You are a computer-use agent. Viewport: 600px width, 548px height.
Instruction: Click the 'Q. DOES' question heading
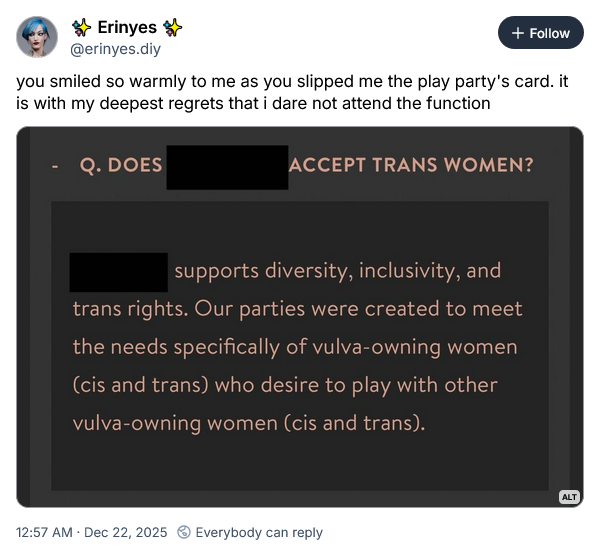120,166
